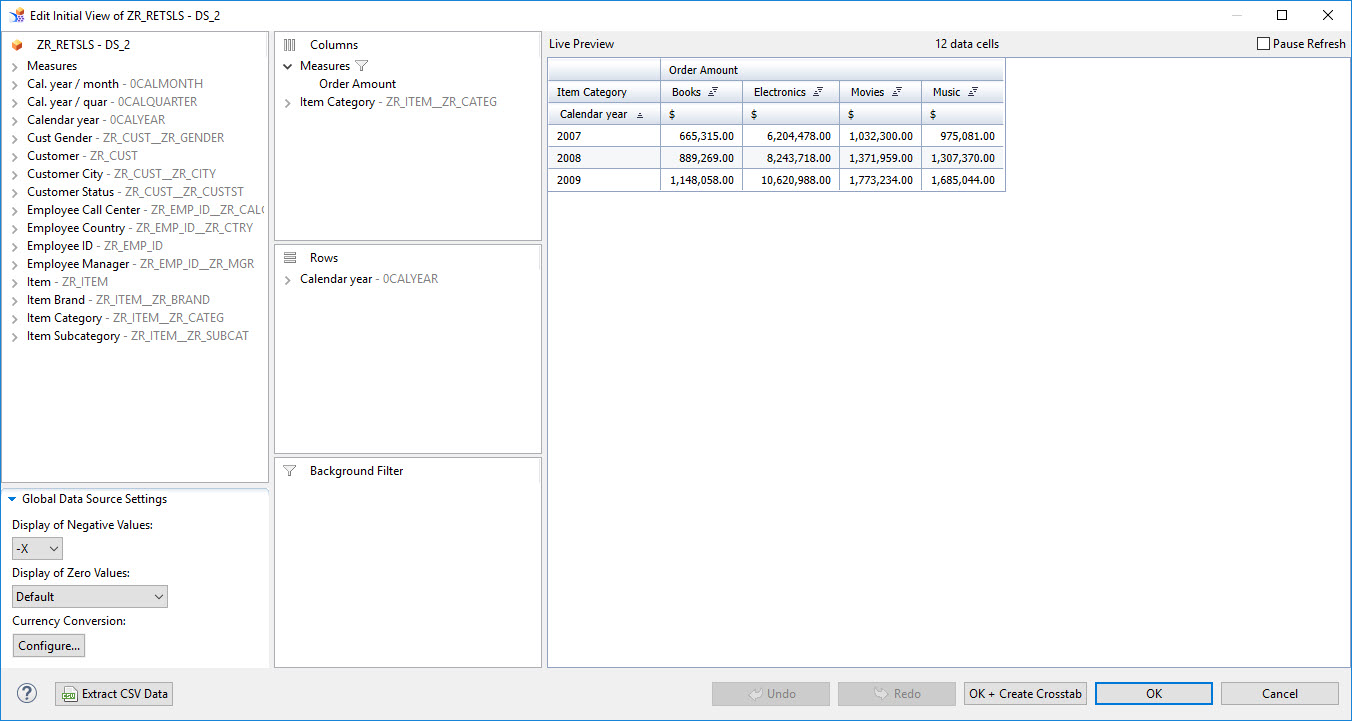
Task: Click sort icon next to Electronics column
Action: (818, 92)
